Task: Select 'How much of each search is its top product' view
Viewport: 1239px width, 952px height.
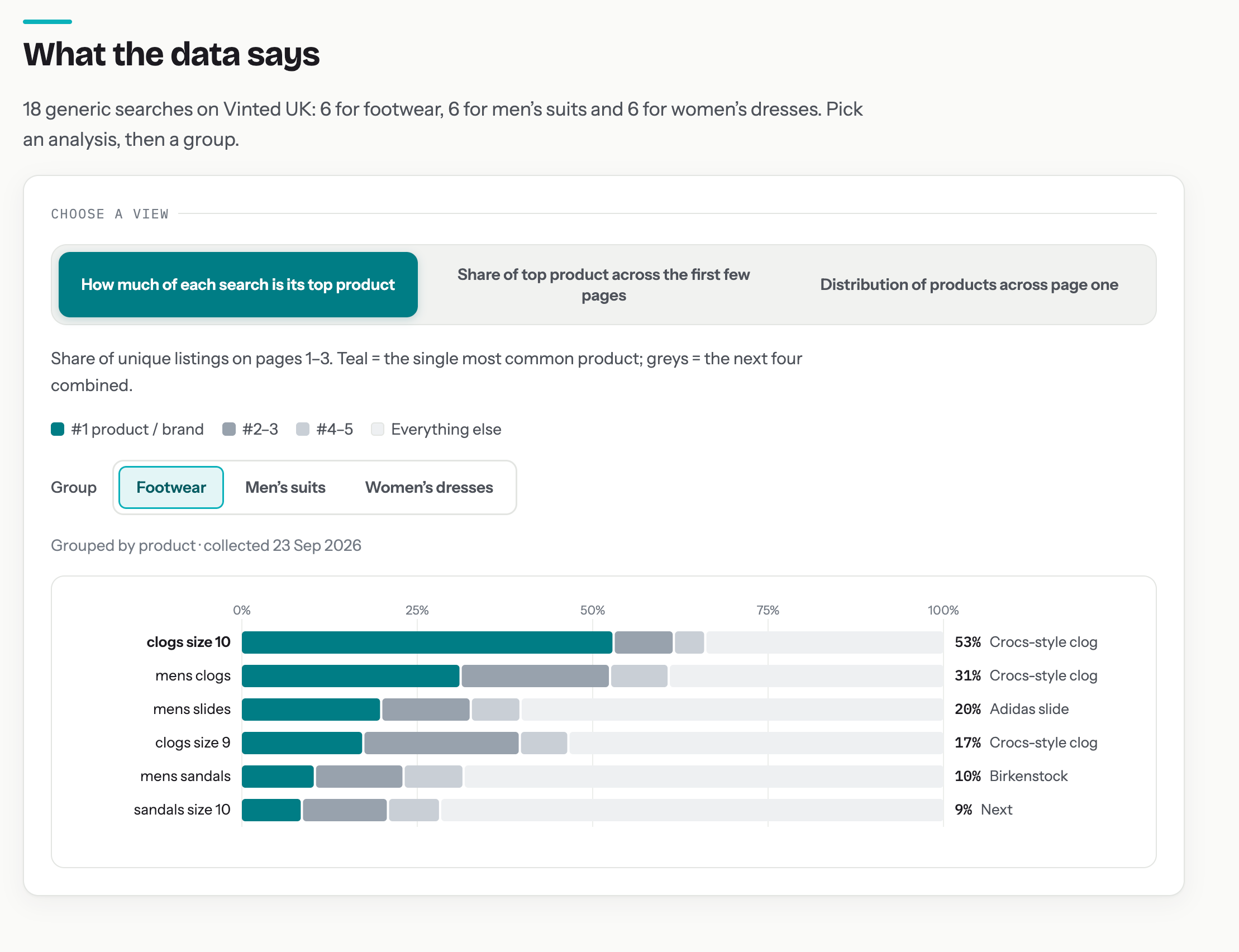Action: point(238,284)
